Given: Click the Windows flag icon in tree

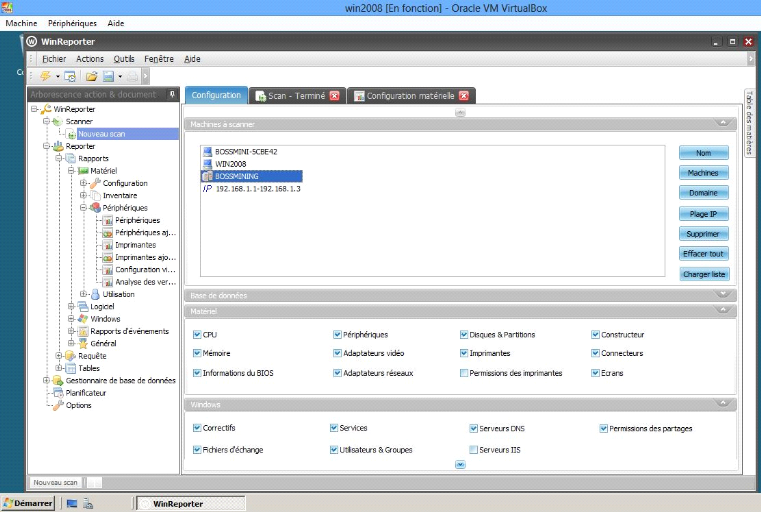Looking at the screenshot, I should [83, 319].
